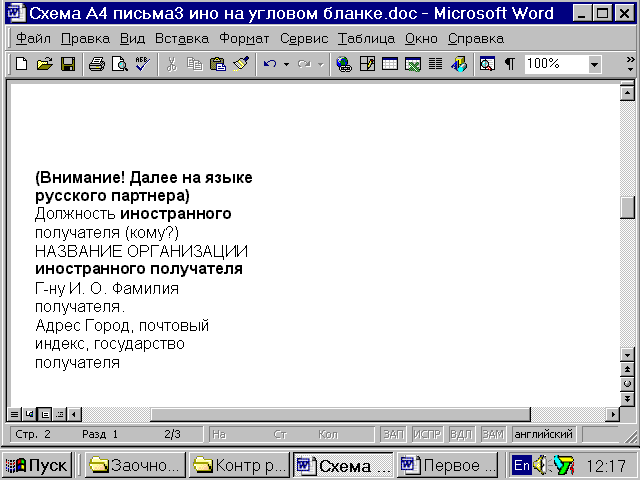
Task: Toggle ЗАМ overtype mode indicator
Action: (x=493, y=434)
